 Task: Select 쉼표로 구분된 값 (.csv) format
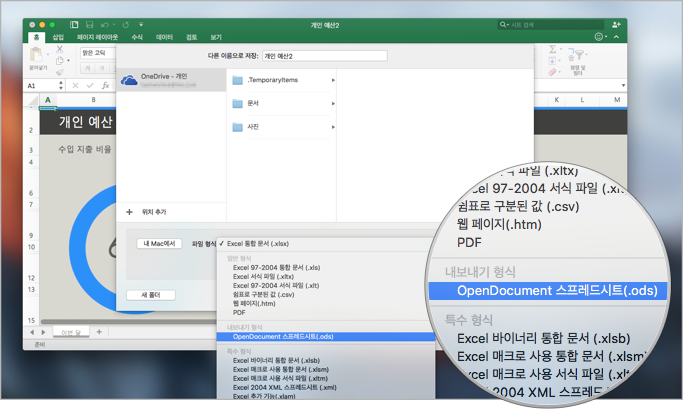[x=325, y=294]
